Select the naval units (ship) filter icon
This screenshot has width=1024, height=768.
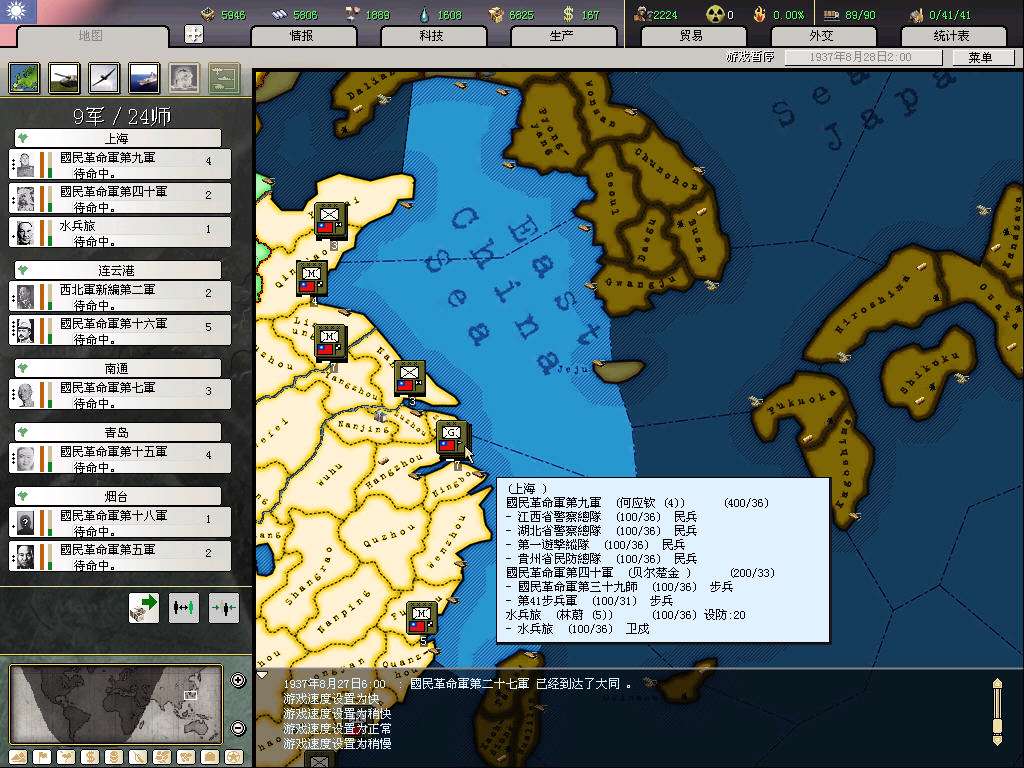coord(144,78)
